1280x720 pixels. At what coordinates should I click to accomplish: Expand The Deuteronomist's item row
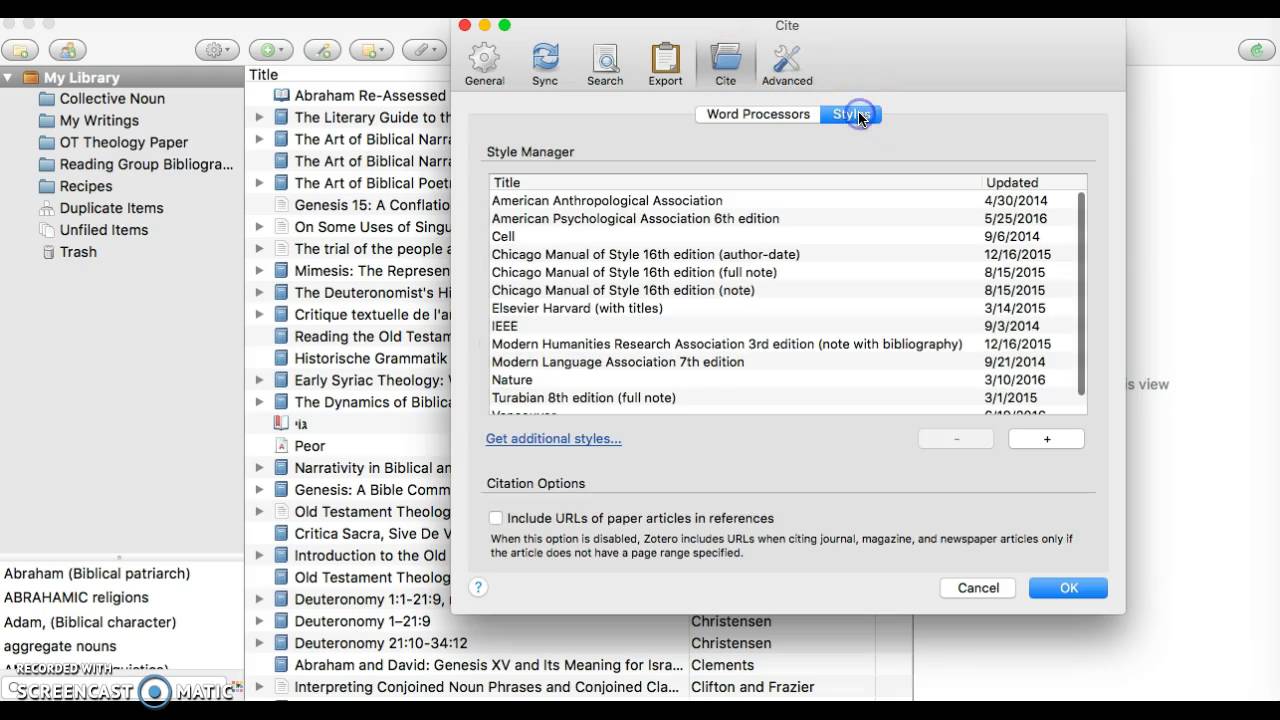pos(259,293)
